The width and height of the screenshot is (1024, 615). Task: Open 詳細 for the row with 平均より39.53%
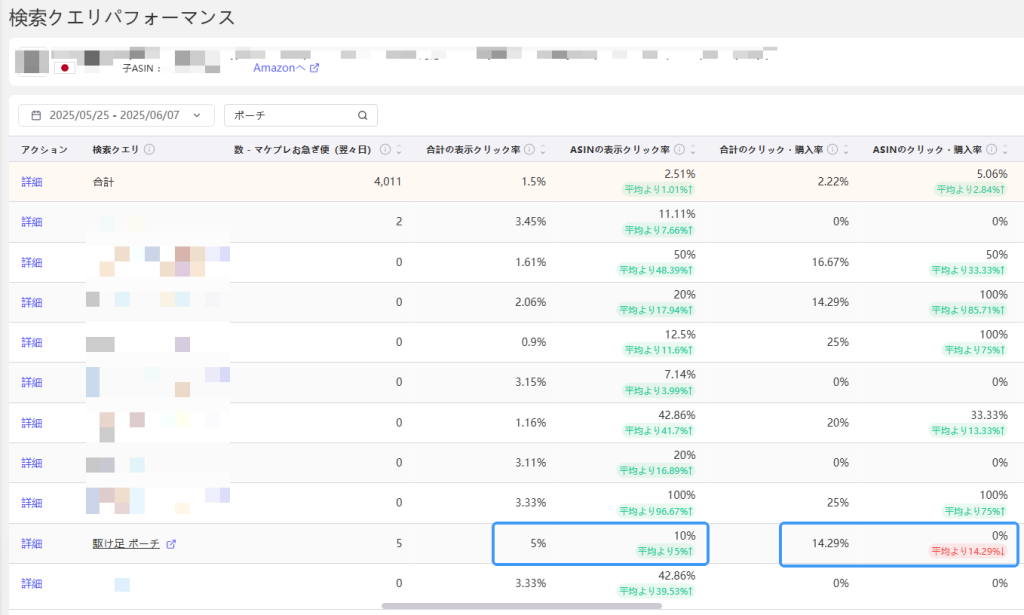31,583
